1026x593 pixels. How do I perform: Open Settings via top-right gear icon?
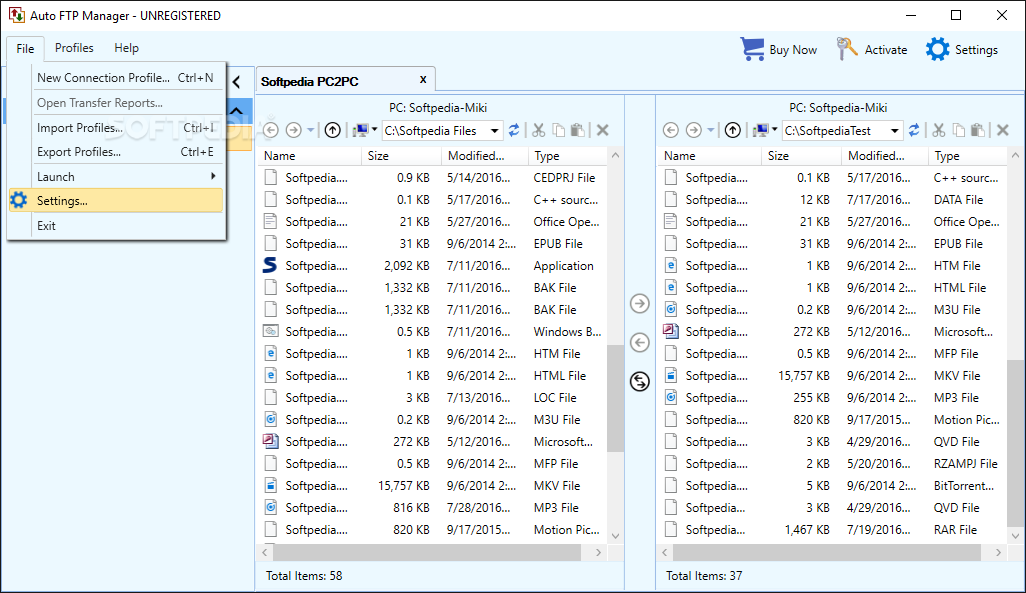click(937, 49)
